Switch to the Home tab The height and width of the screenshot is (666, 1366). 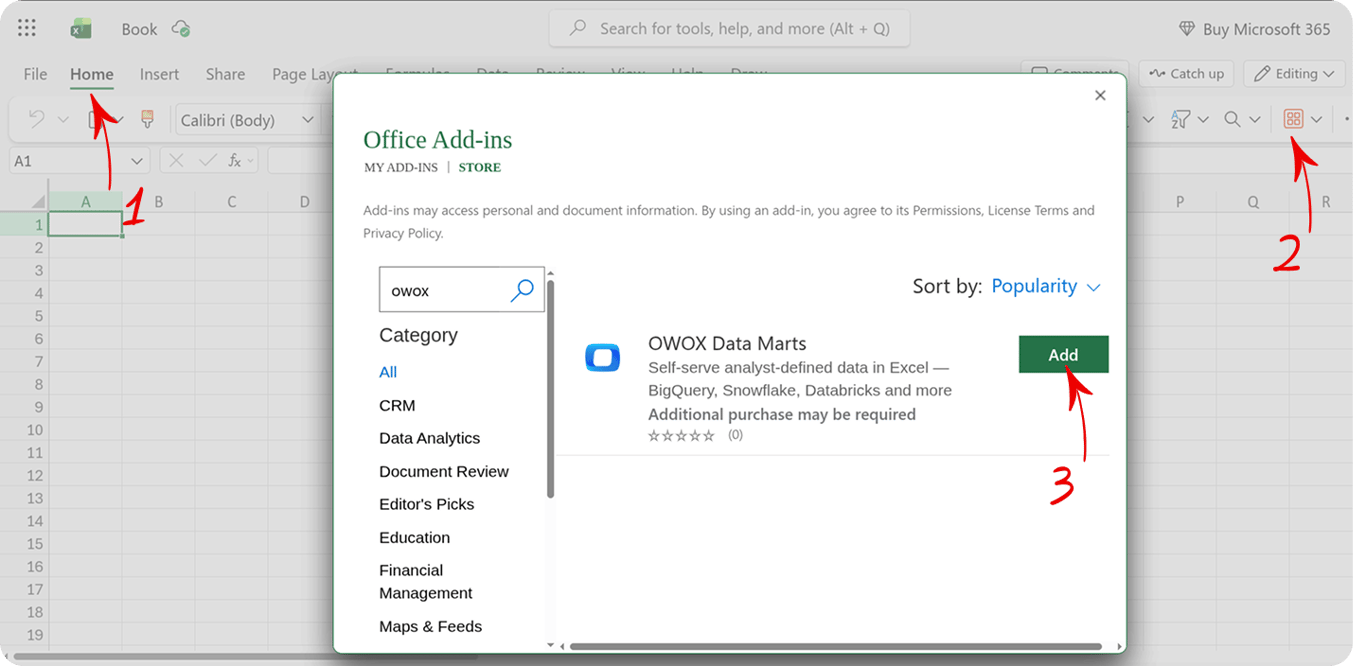[92, 74]
